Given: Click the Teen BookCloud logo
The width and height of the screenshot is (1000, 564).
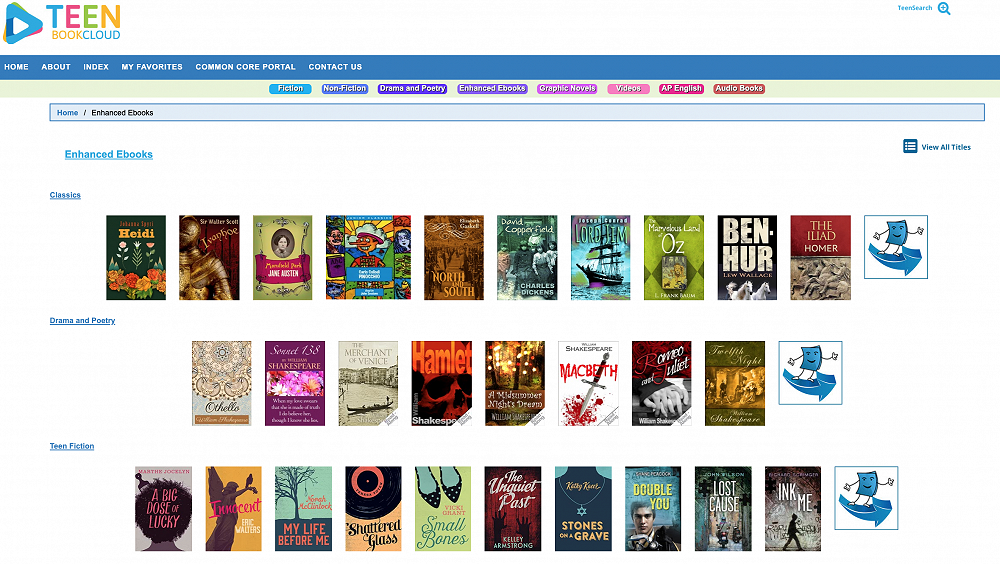Looking at the screenshot, I should click(62, 23).
